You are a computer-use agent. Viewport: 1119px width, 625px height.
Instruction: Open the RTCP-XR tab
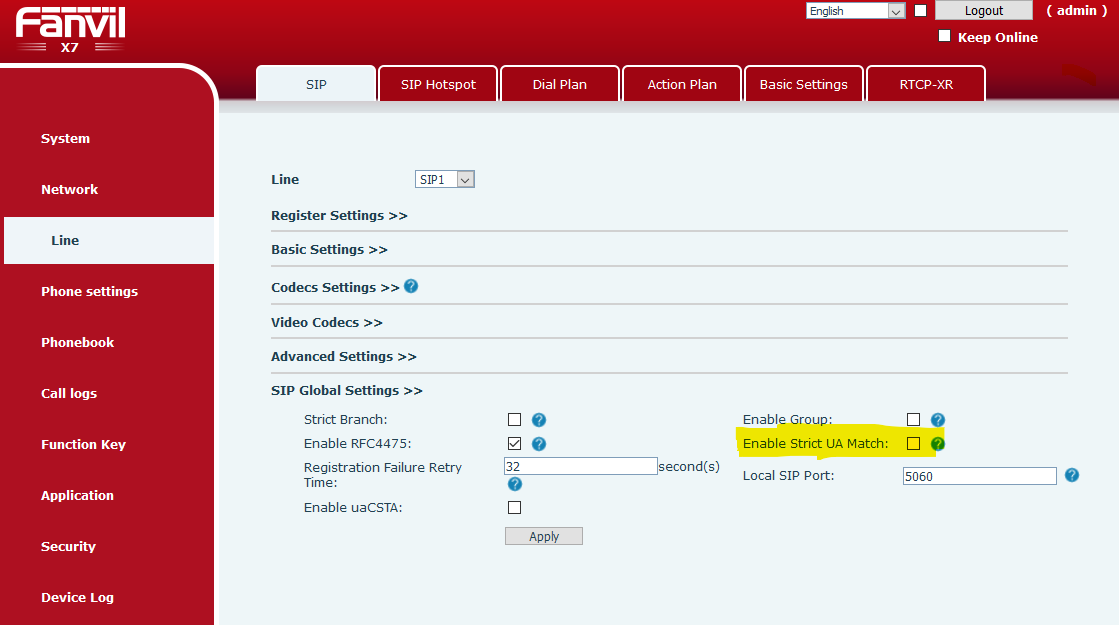click(x=926, y=85)
